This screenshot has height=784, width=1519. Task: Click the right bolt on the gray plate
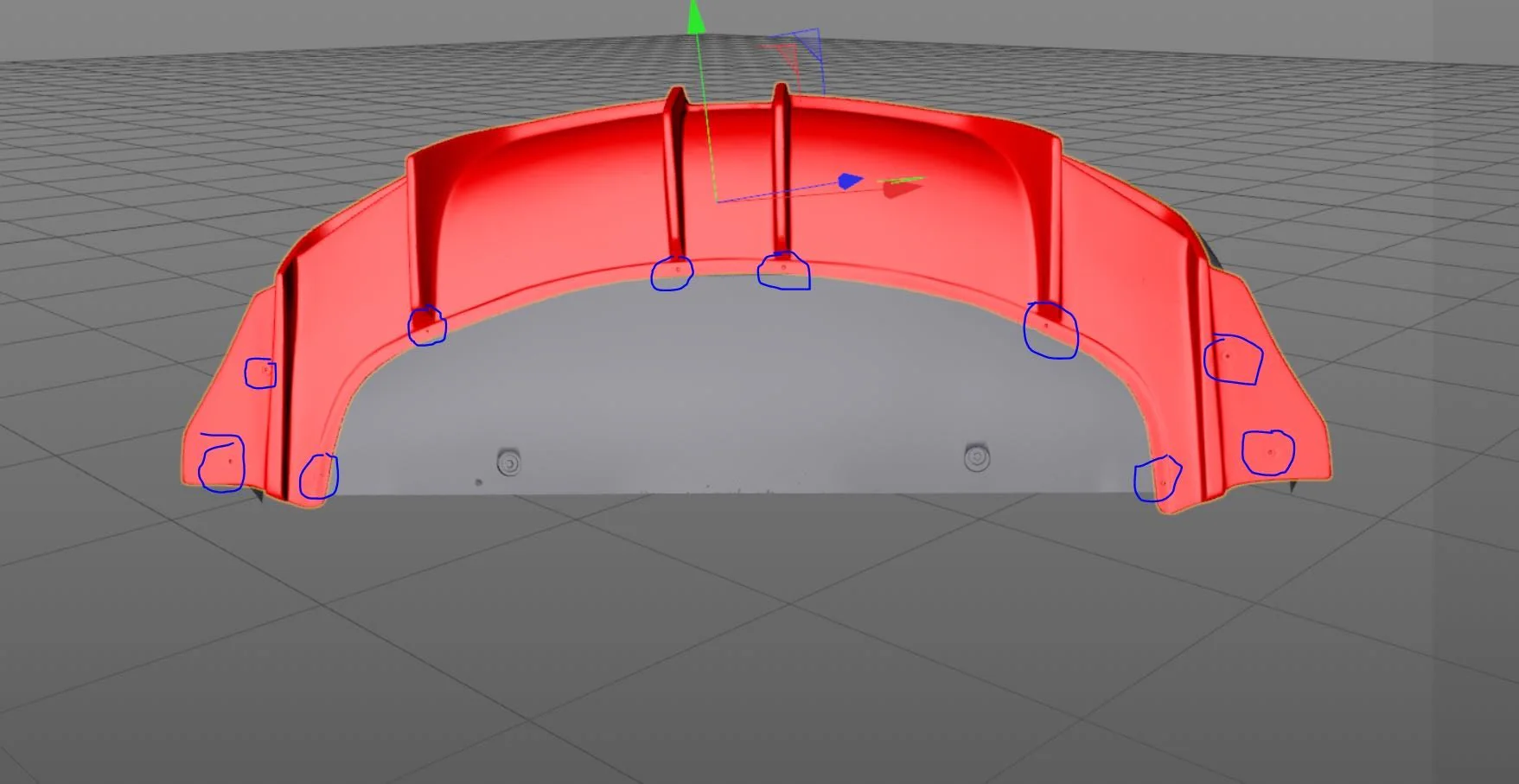[977, 457]
